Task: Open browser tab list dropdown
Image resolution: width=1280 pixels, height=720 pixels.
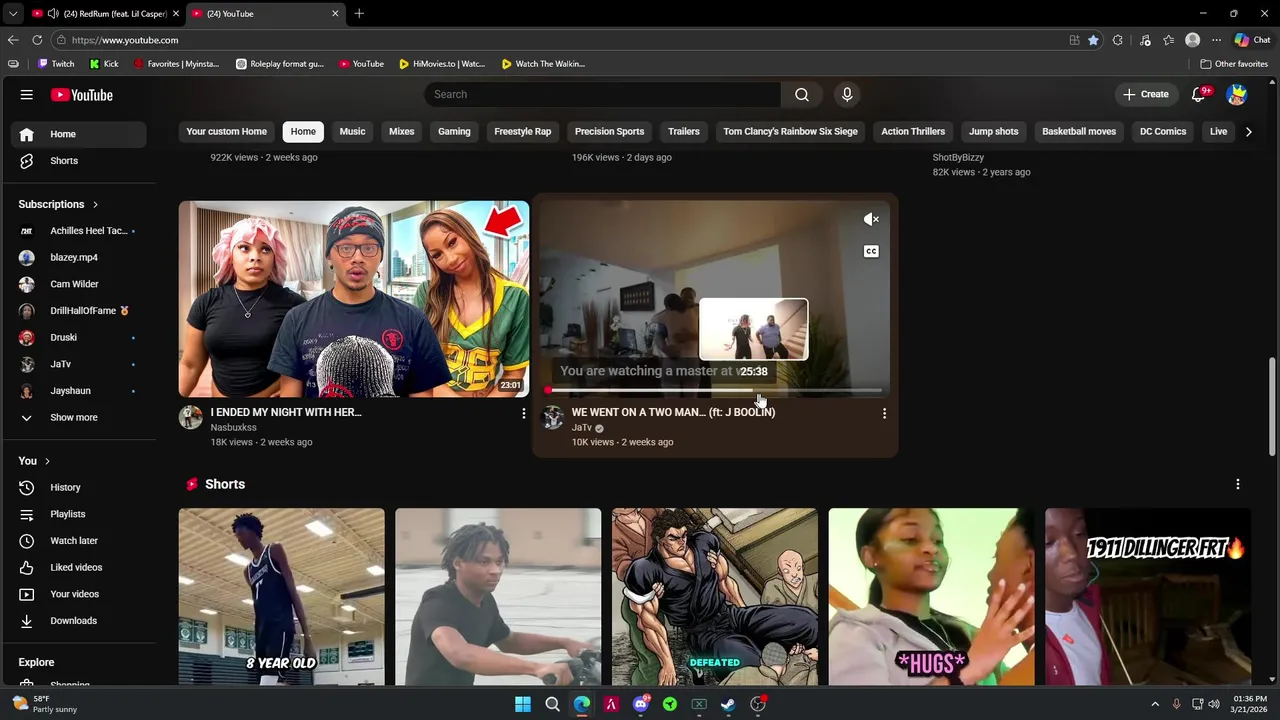Action: (x=13, y=13)
